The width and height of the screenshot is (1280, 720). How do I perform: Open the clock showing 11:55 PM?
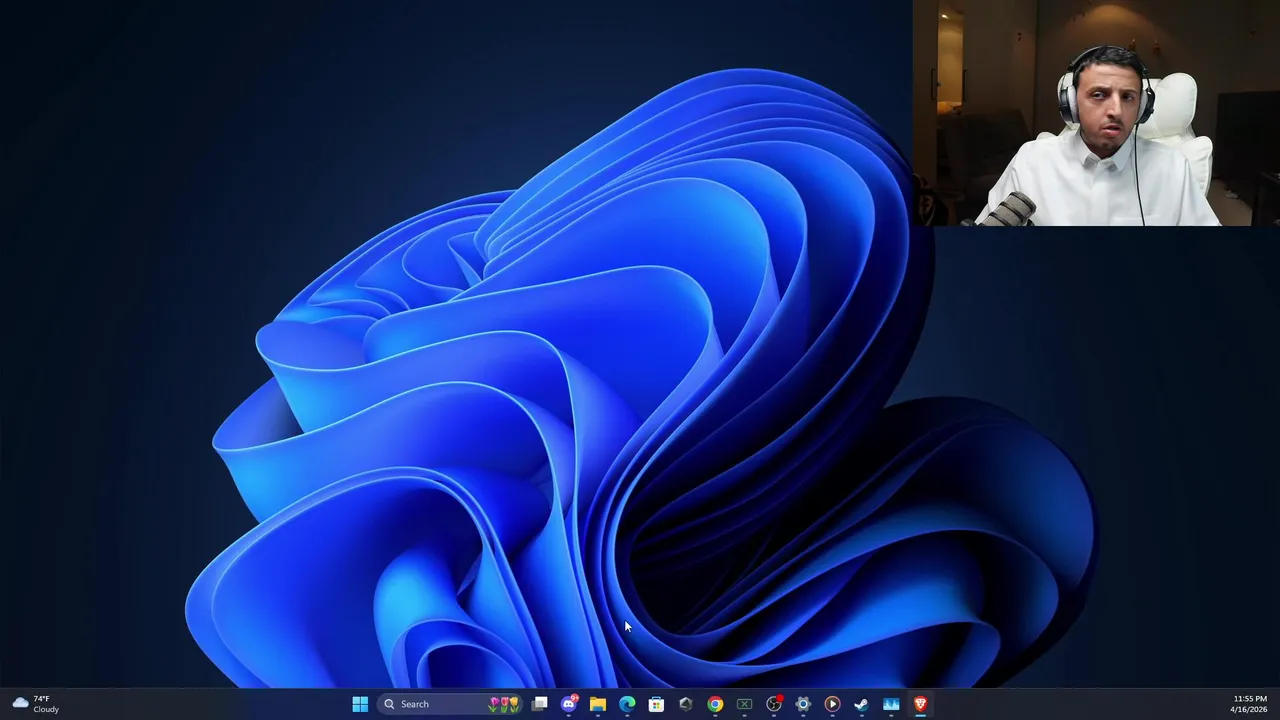point(1249,704)
